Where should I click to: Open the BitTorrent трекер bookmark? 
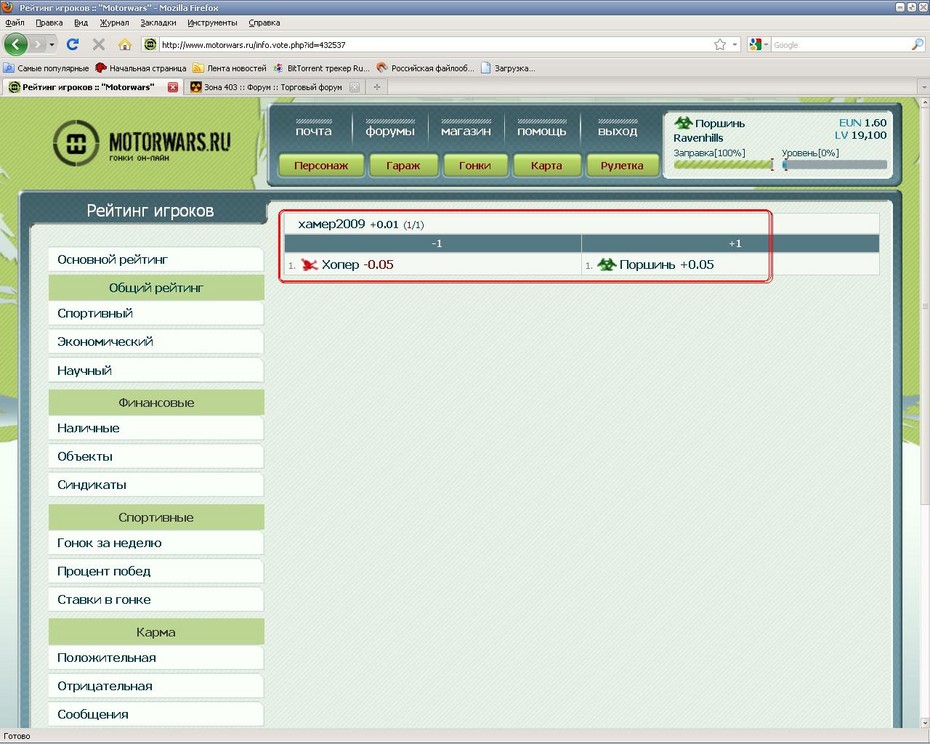pyautogui.click(x=321, y=68)
